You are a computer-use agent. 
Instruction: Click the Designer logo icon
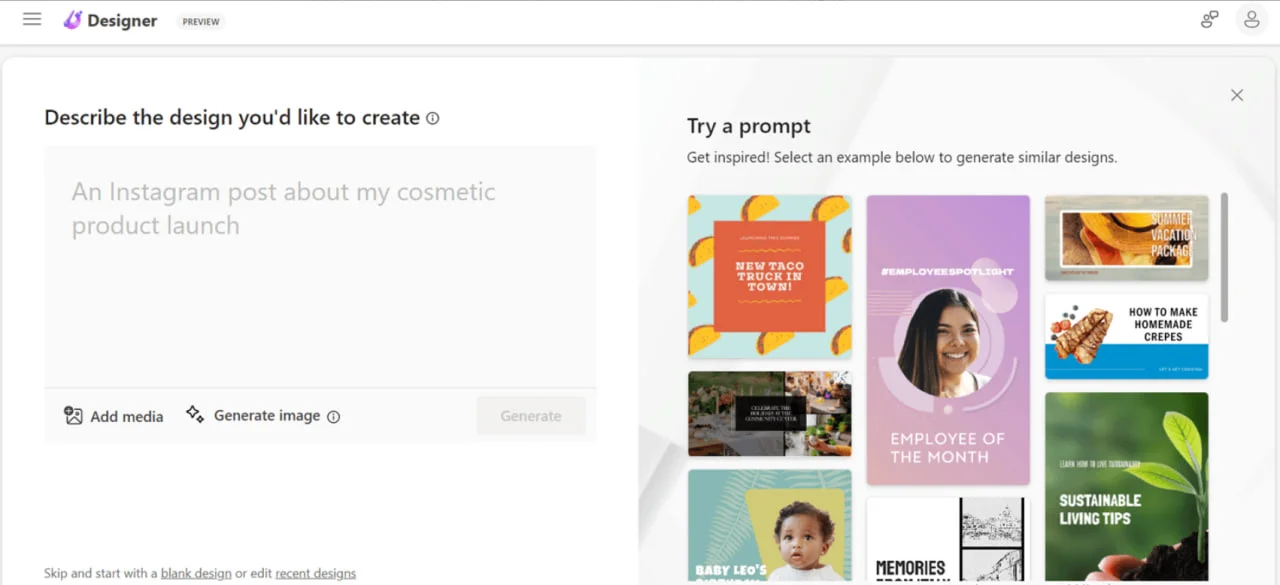(x=73, y=20)
